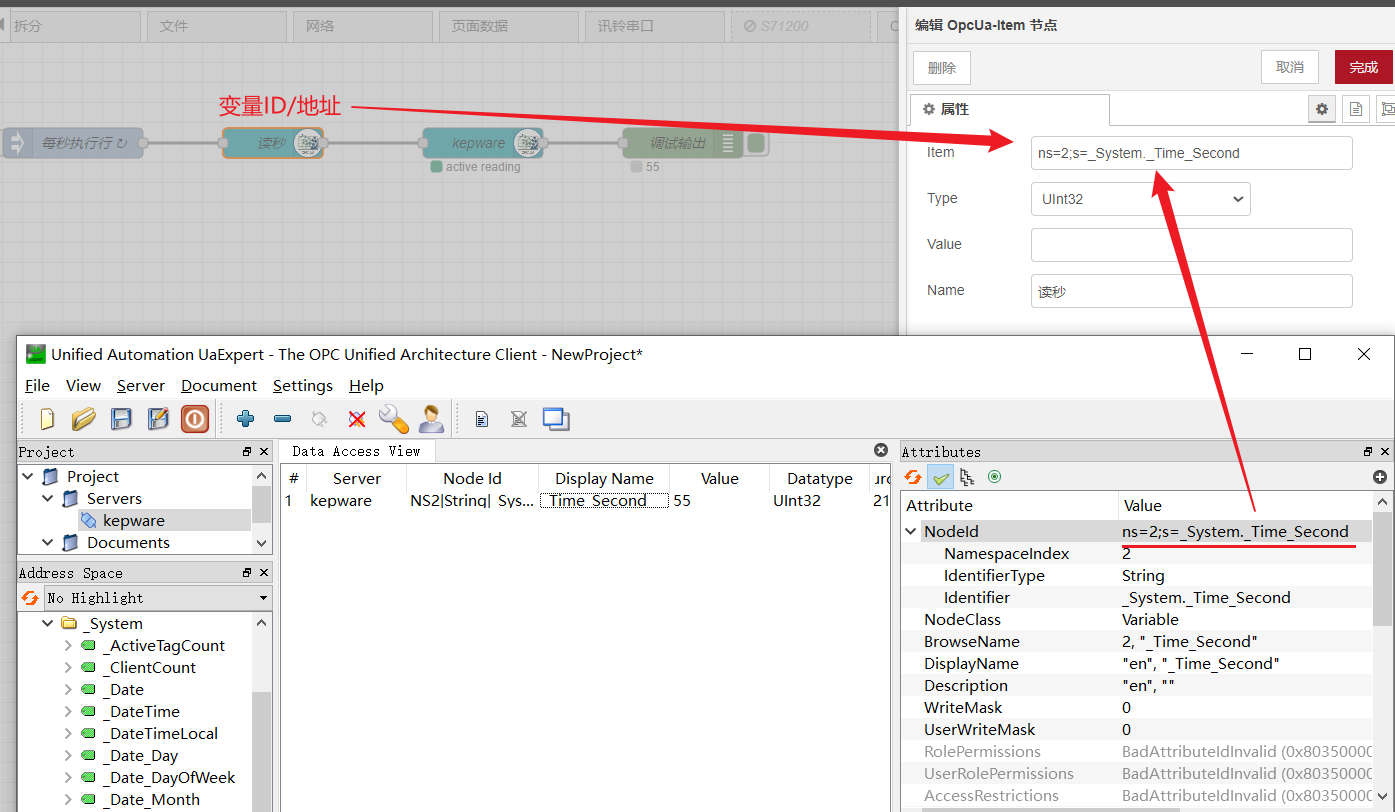
Task: Toggle the green checkmark icon in Attributes
Action: tap(940, 477)
